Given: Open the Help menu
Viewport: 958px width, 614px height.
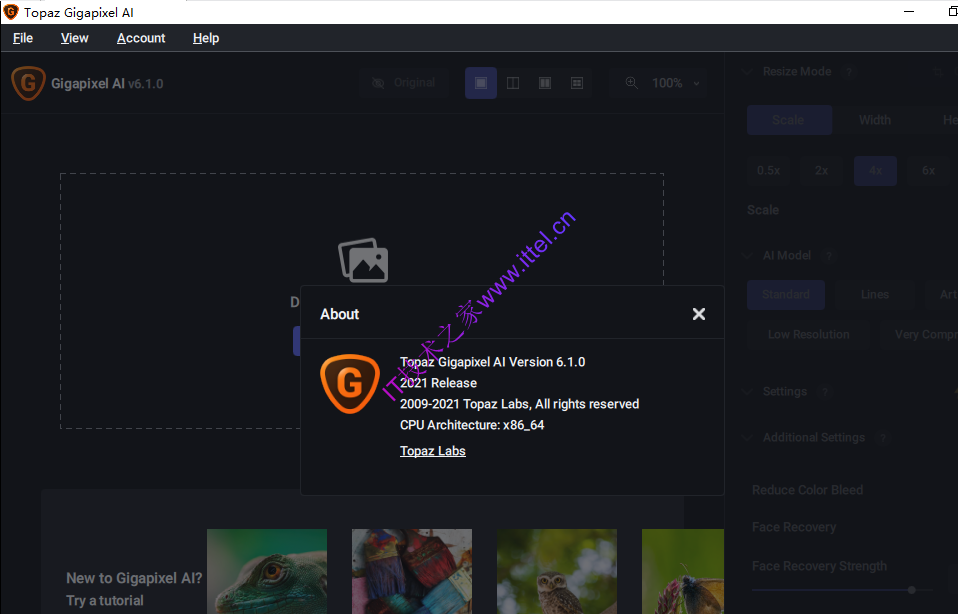Looking at the screenshot, I should [206, 38].
